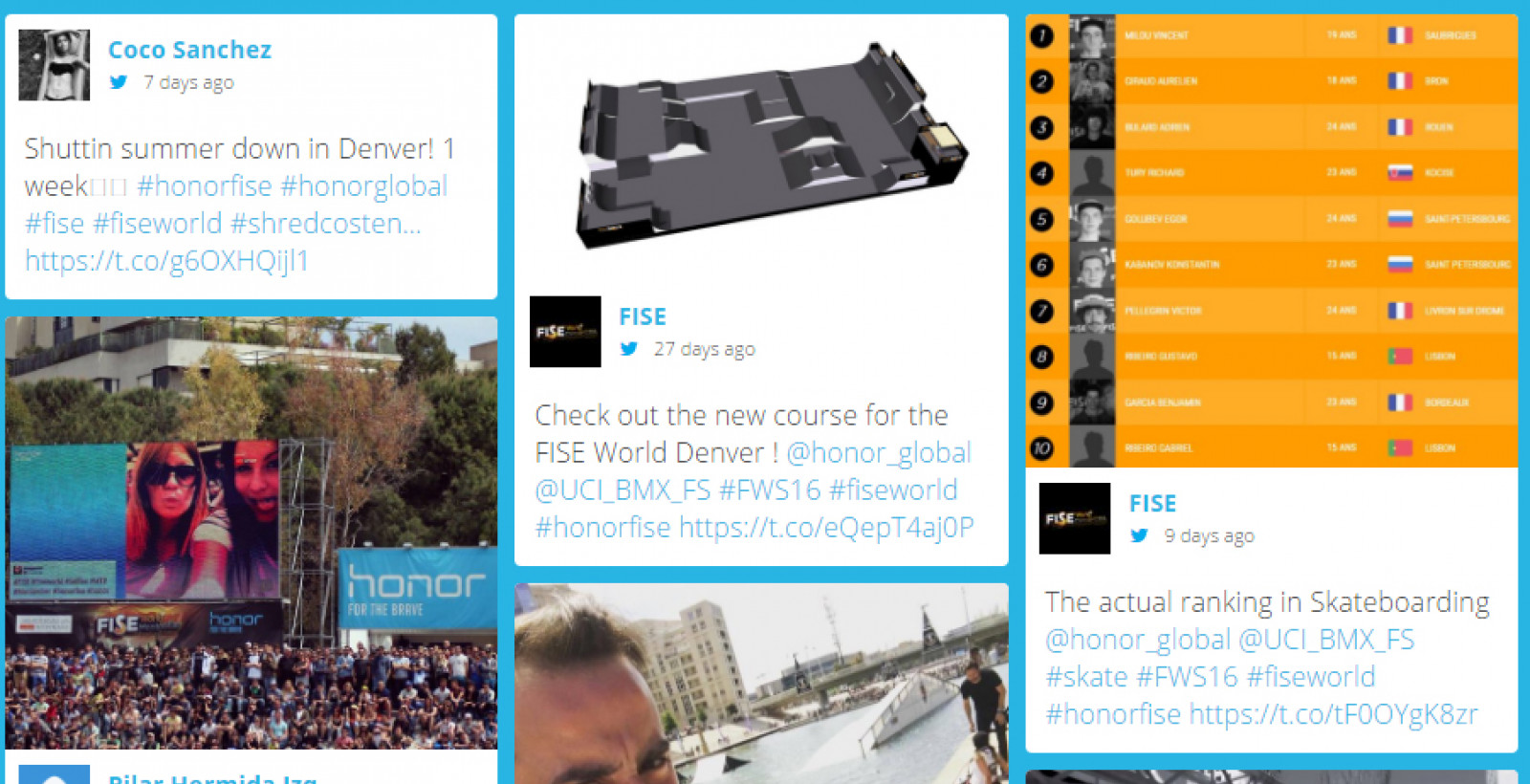Viewport: 1530px width, 784px height.
Task: Open link https://t.co/tF0OYgK8zr
Action: click(1333, 713)
